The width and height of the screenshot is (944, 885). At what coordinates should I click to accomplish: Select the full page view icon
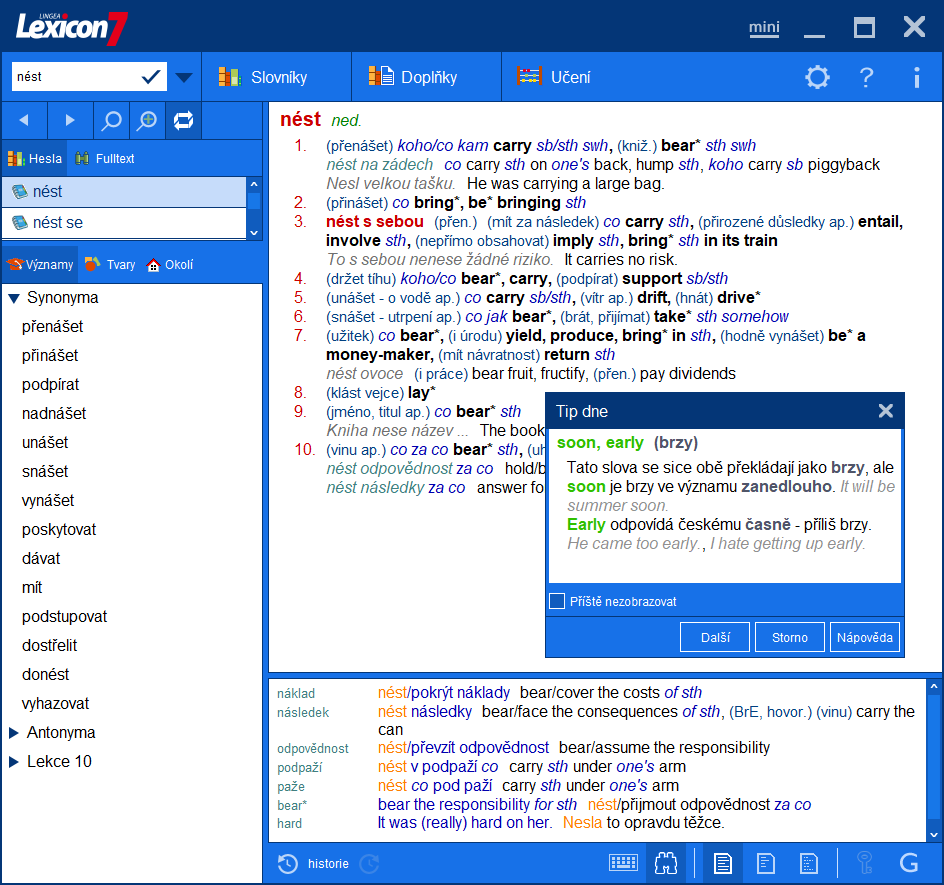click(722, 863)
